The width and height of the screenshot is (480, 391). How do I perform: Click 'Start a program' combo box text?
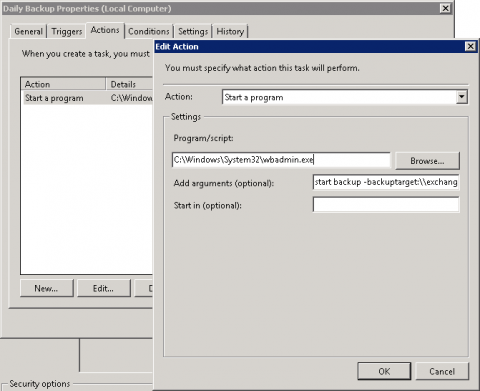254,97
